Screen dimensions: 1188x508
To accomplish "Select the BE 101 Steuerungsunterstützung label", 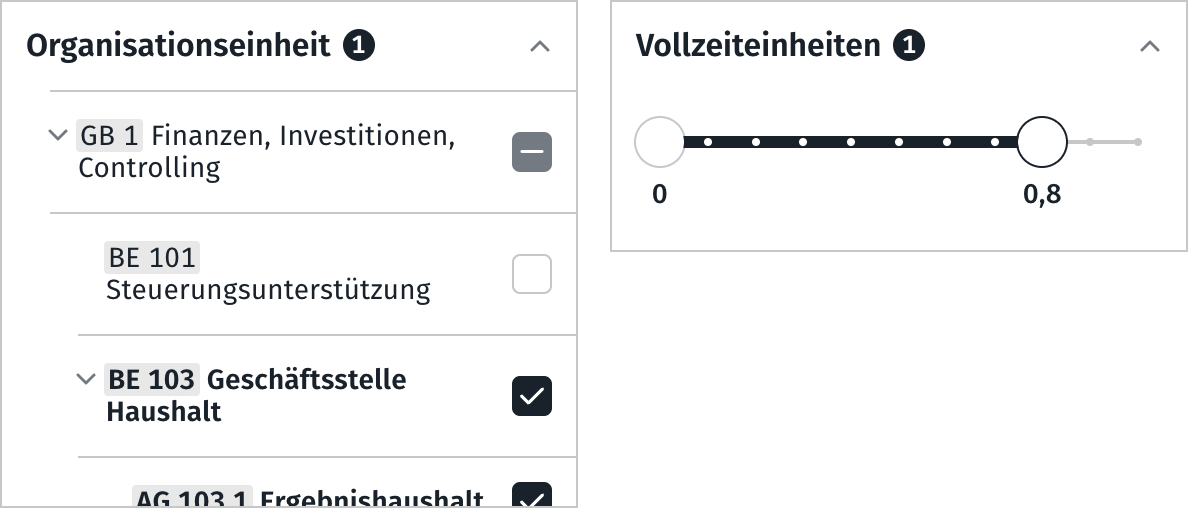I will (x=267, y=290).
